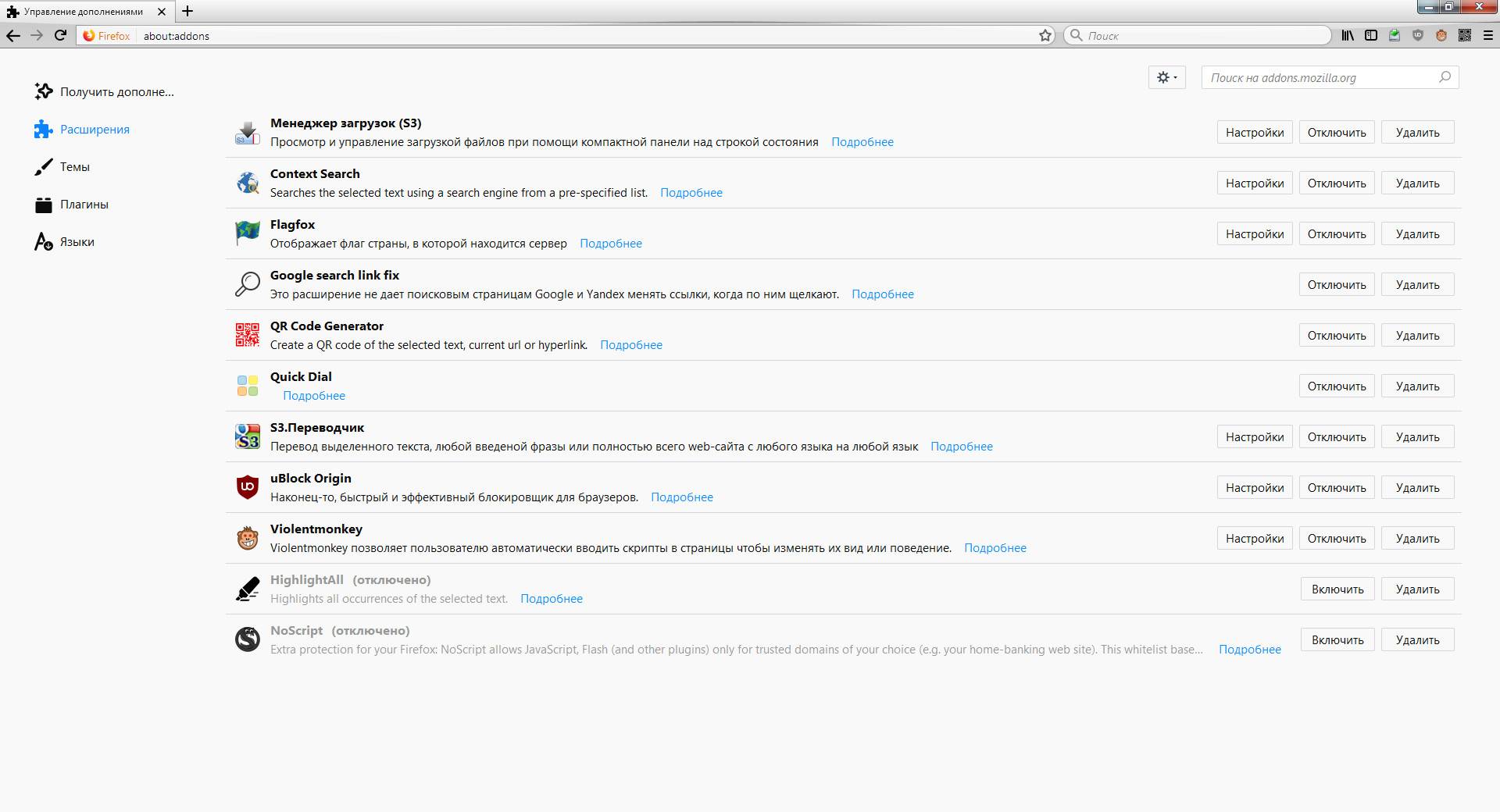
Task: Disable the Context Search extension
Action: click(1337, 183)
